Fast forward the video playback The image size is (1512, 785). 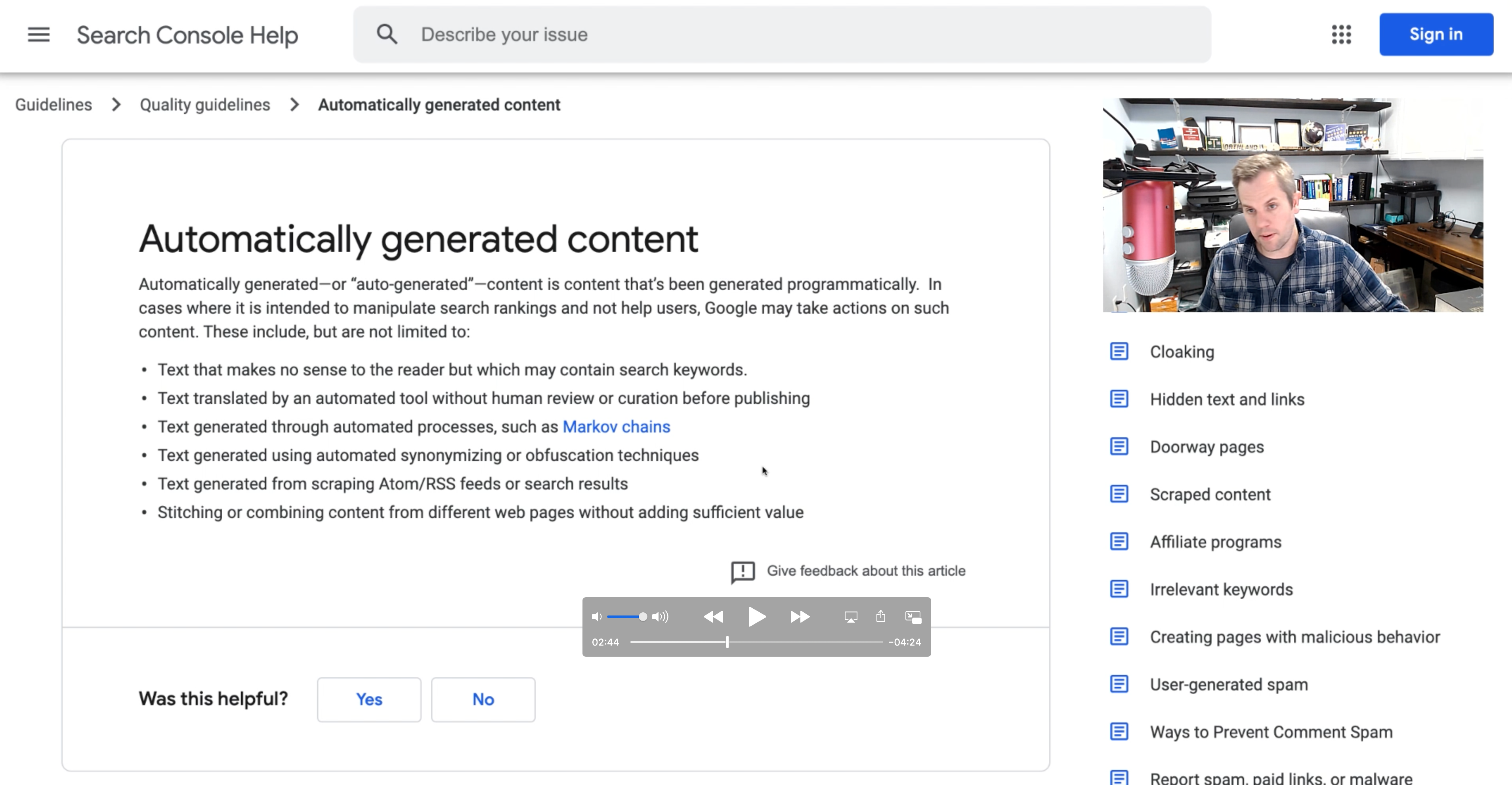pyautogui.click(x=800, y=617)
